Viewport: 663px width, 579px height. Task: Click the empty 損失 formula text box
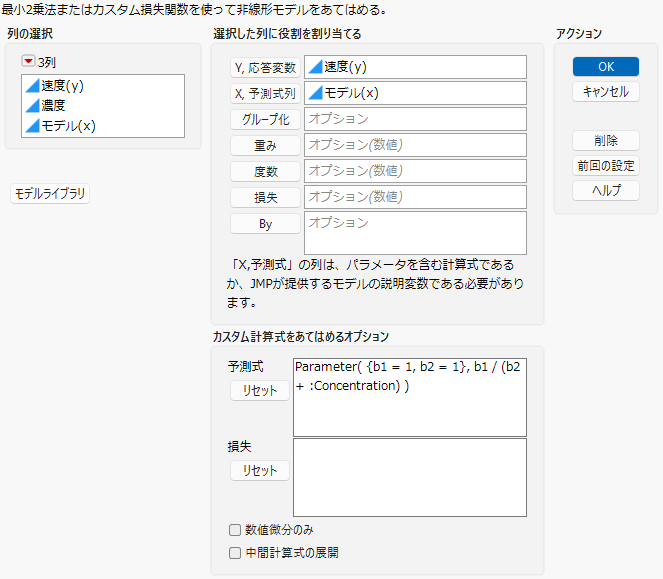410,477
